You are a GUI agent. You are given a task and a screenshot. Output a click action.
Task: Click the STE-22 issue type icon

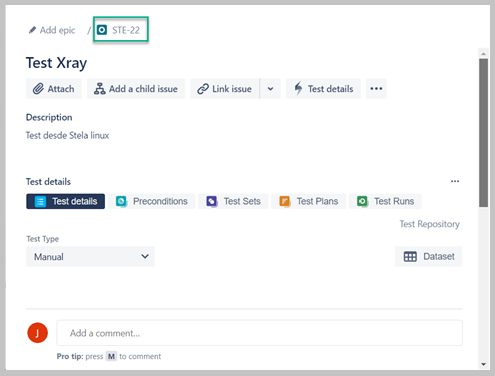click(x=102, y=30)
